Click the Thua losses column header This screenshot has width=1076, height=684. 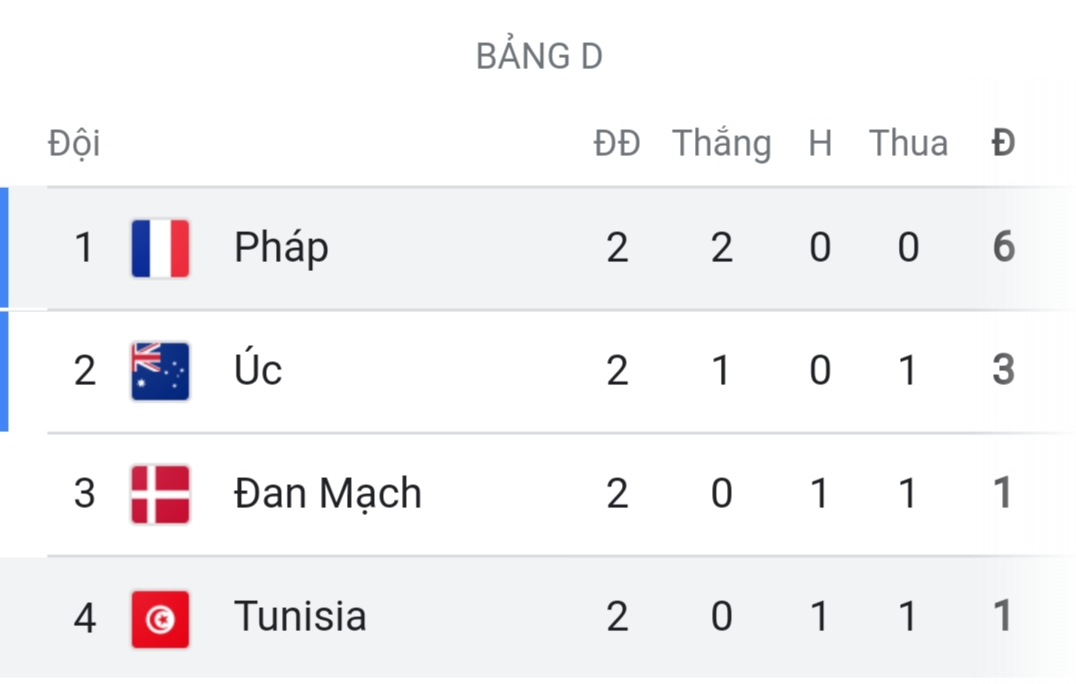tap(908, 143)
